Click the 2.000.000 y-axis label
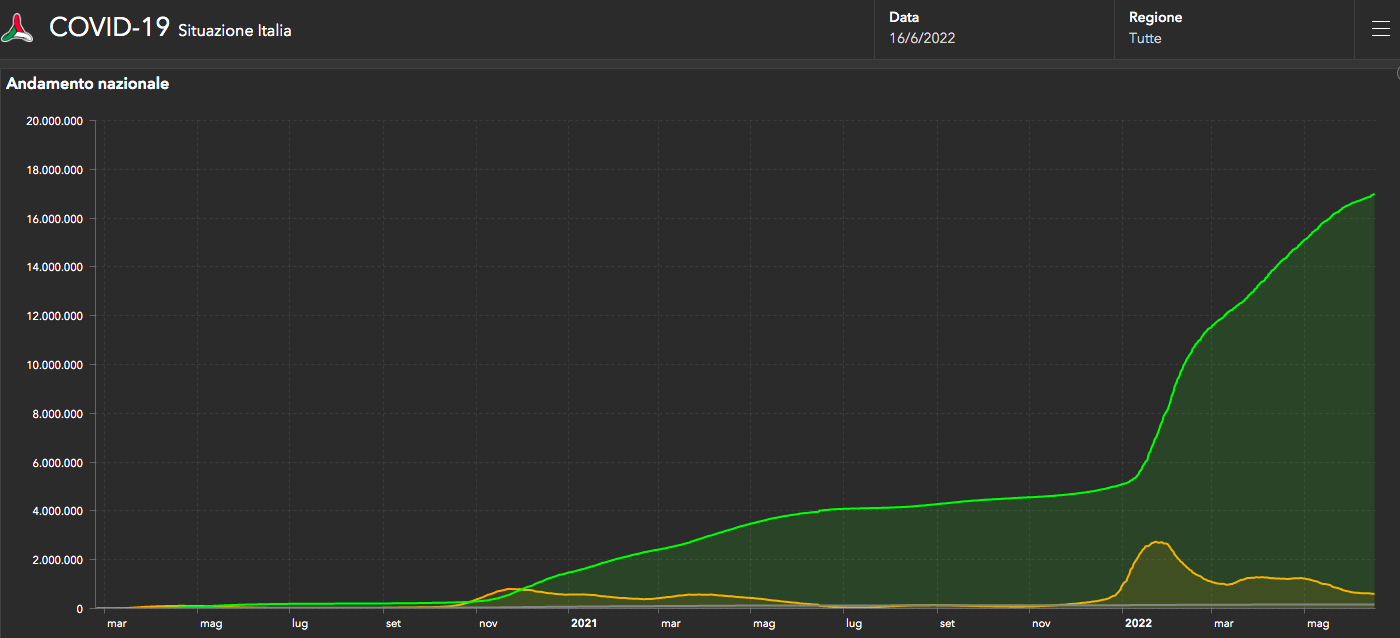This screenshot has height=638, width=1400. (62, 560)
